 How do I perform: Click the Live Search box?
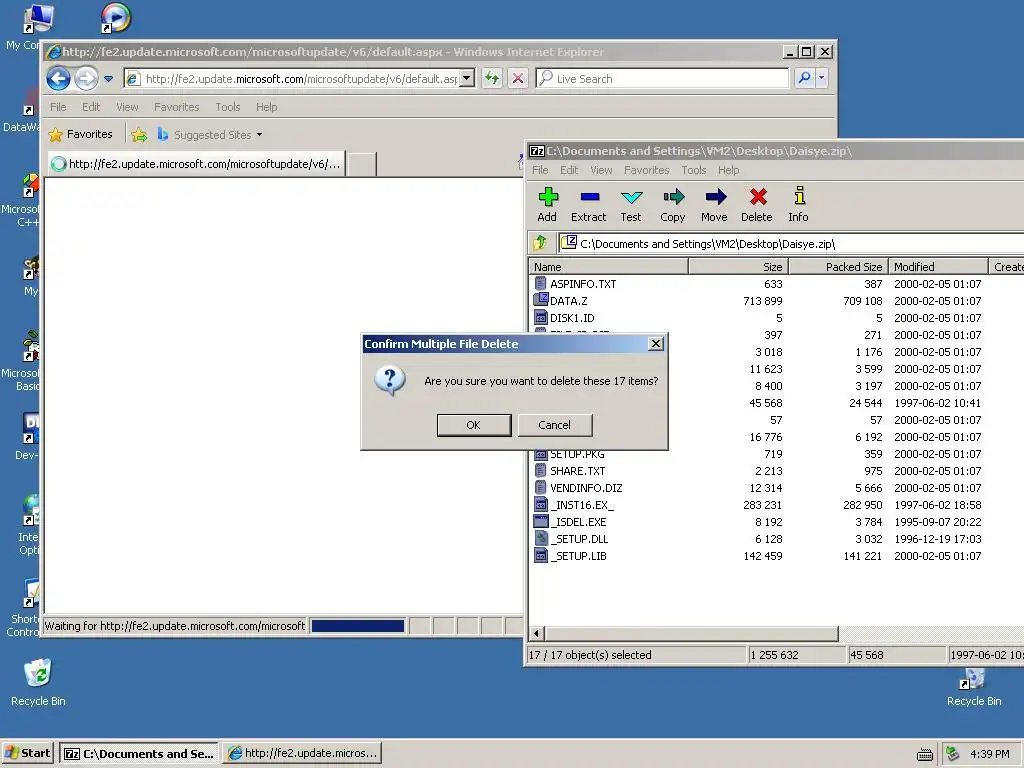[662, 78]
